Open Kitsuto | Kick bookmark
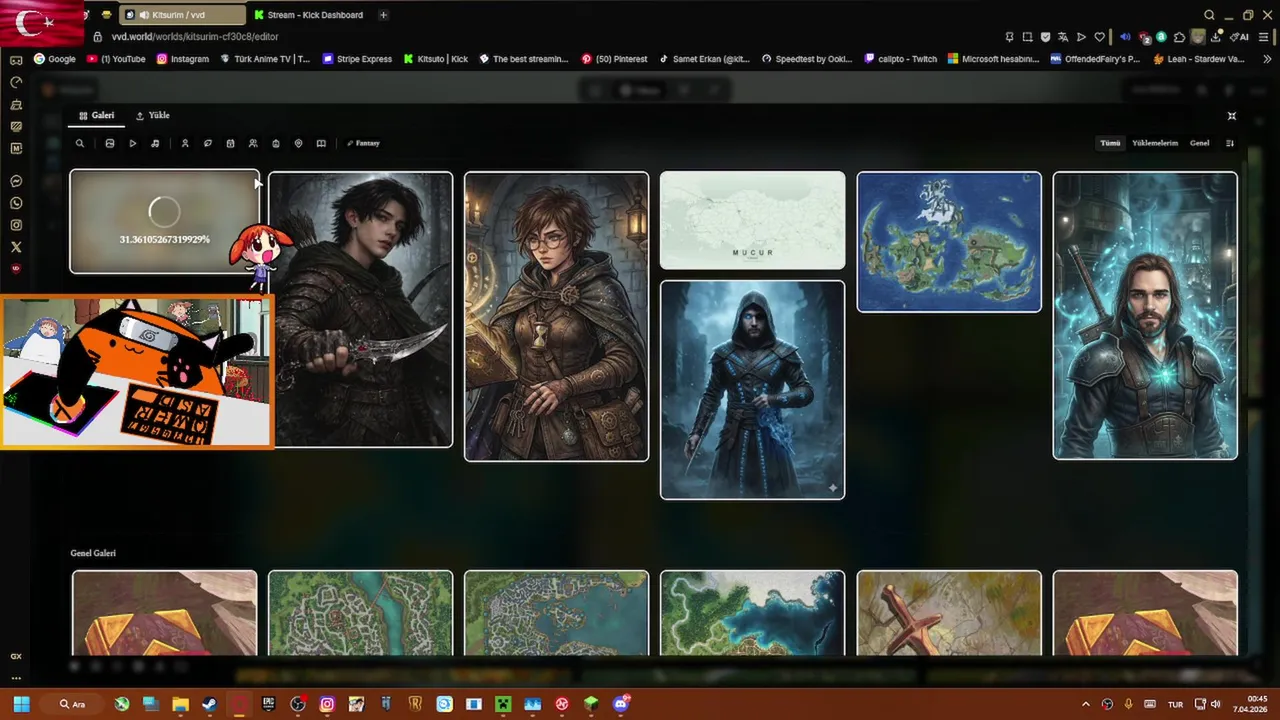The width and height of the screenshot is (1280, 720). click(436, 59)
